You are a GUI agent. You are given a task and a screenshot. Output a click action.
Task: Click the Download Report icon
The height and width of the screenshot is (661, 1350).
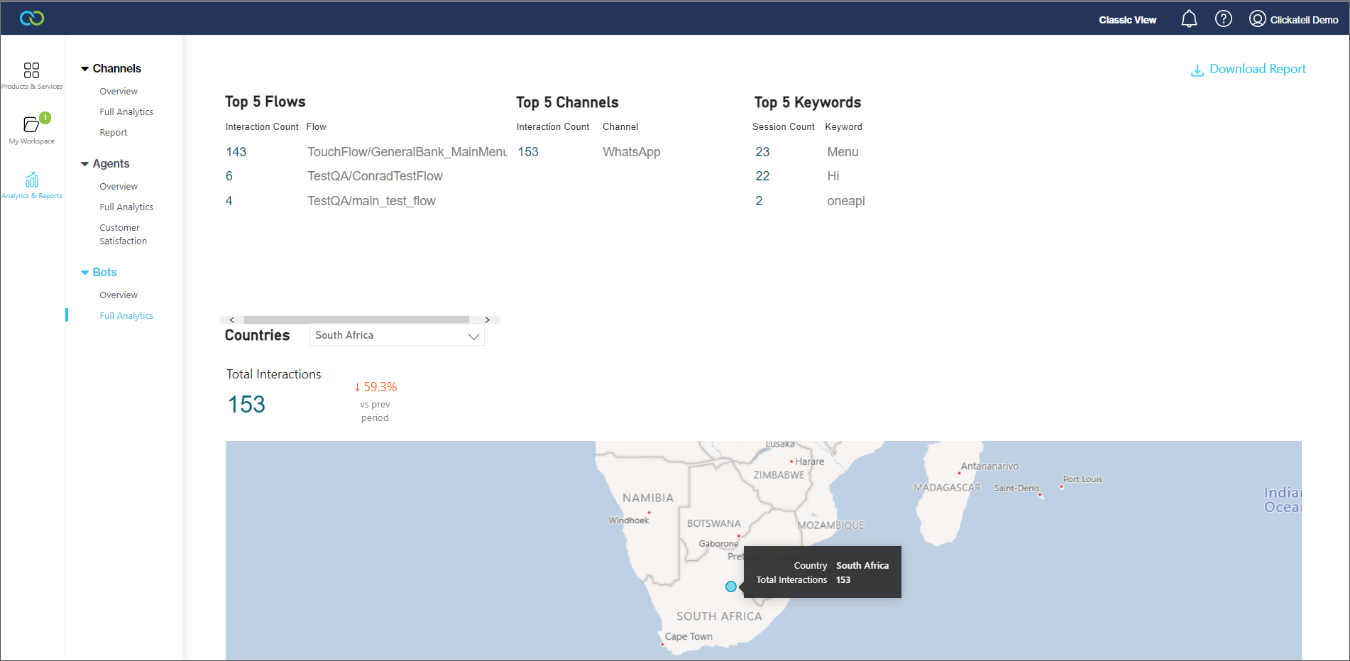click(1196, 70)
